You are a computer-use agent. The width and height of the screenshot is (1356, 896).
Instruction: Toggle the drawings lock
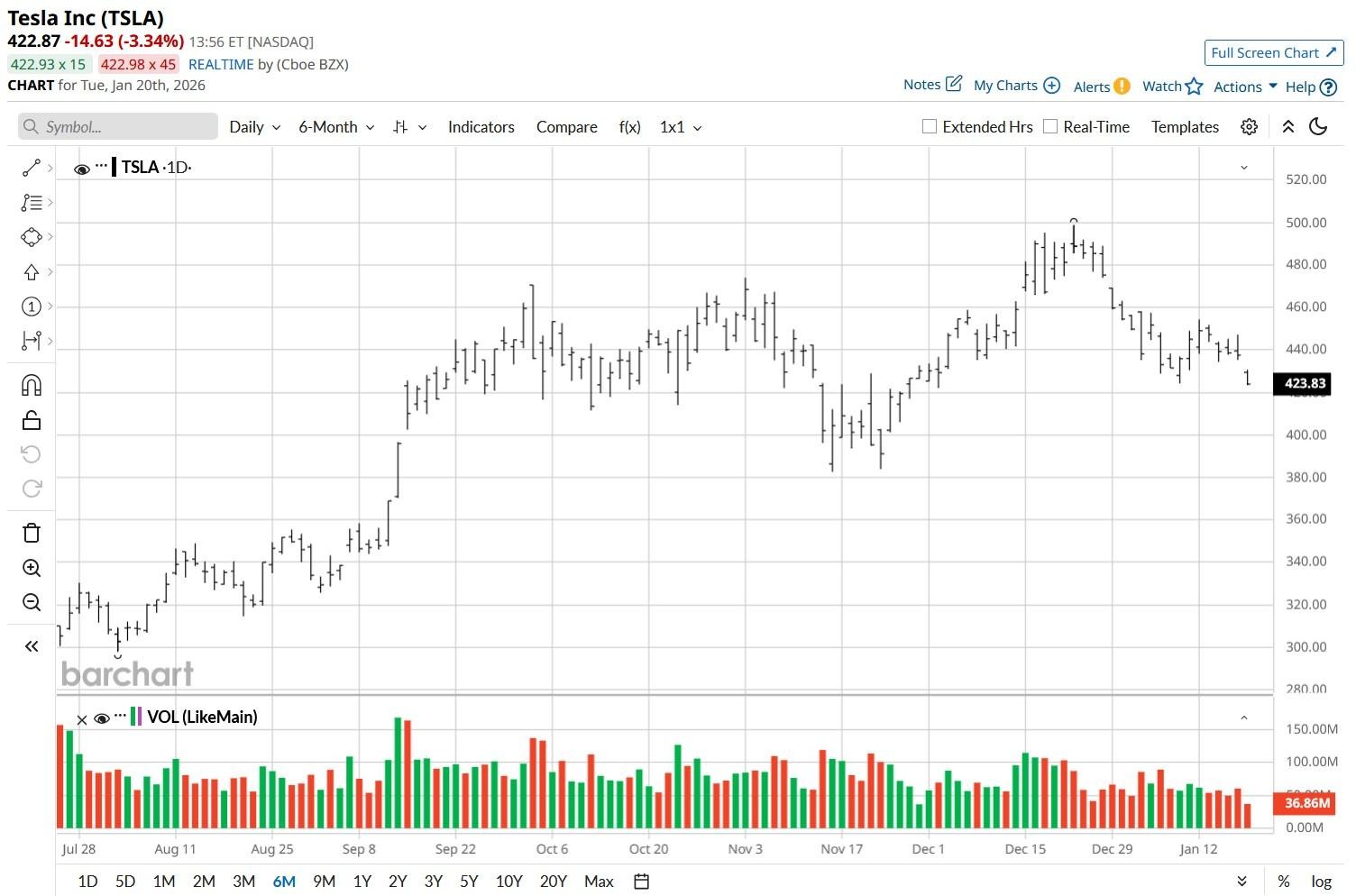coord(32,420)
